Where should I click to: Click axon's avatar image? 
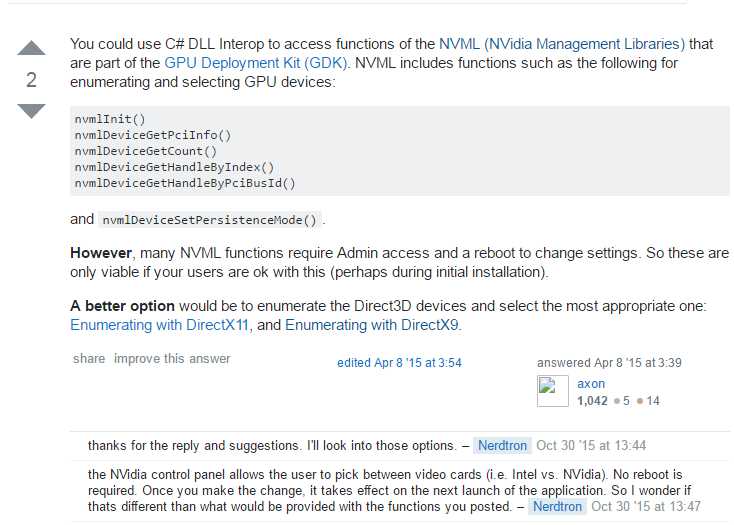pyautogui.click(x=552, y=391)
